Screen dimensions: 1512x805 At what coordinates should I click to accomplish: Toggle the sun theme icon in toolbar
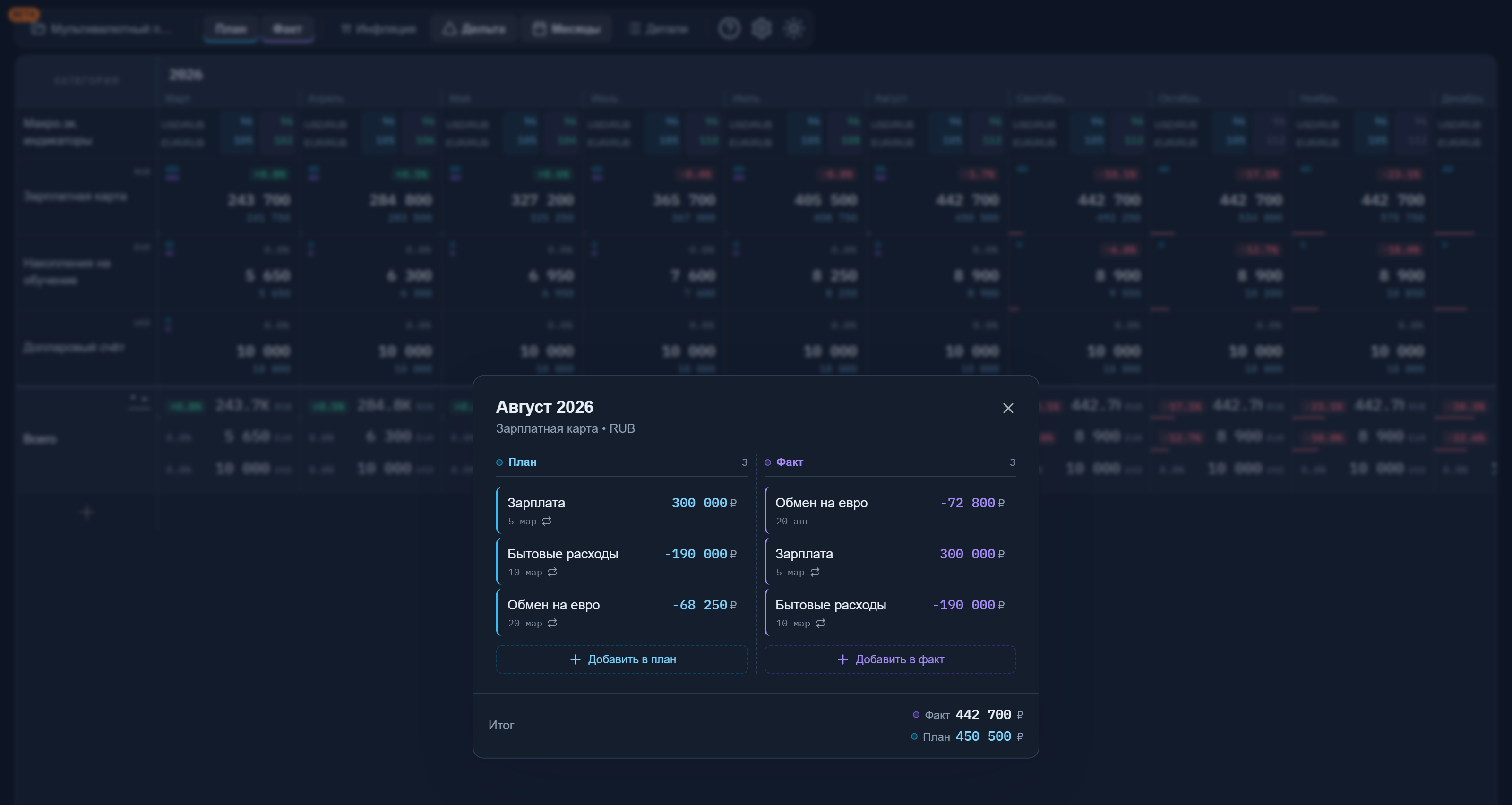click(x=794, y=28)
